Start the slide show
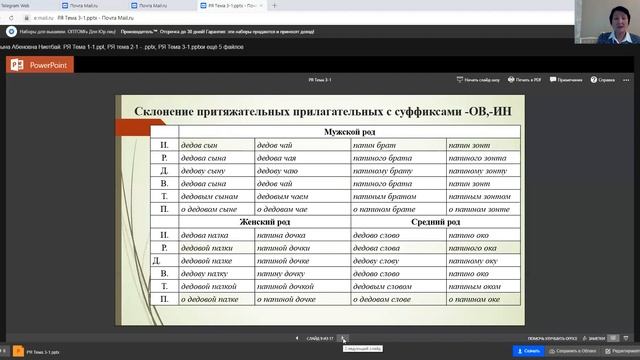This screenshot has width=640, height=360. coord(478,80)
